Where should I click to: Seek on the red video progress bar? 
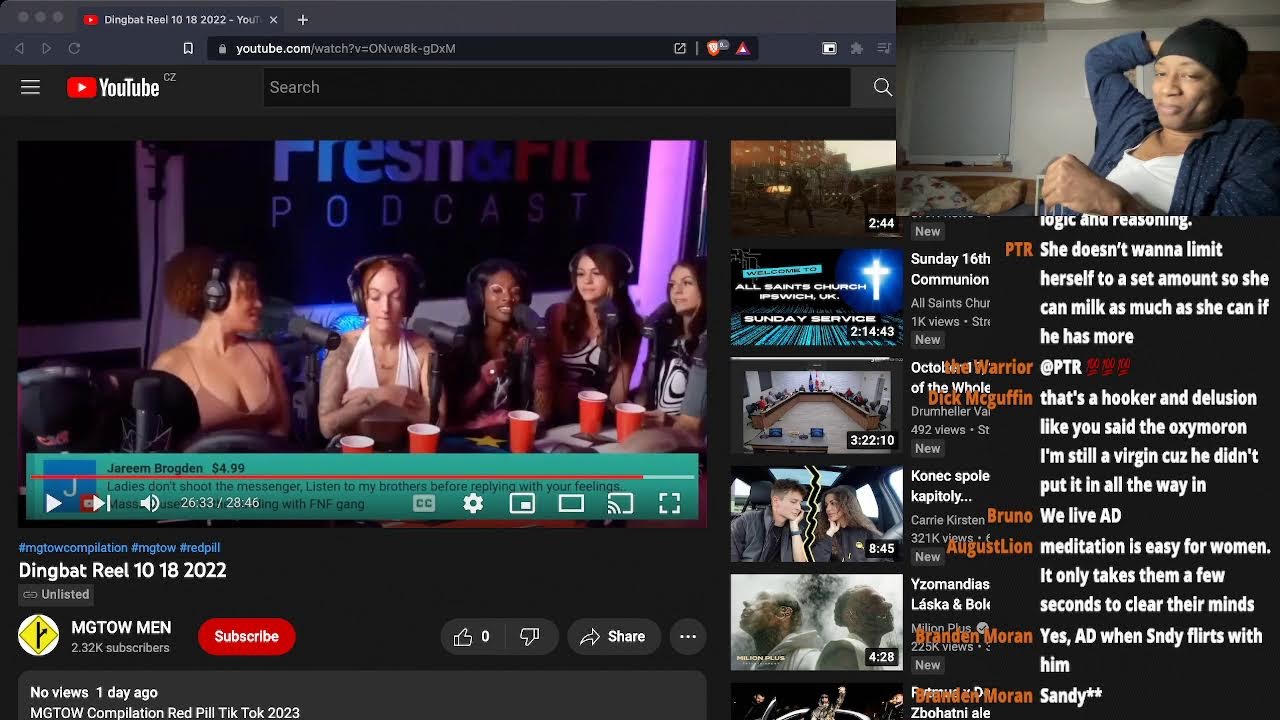click(363, 478)
